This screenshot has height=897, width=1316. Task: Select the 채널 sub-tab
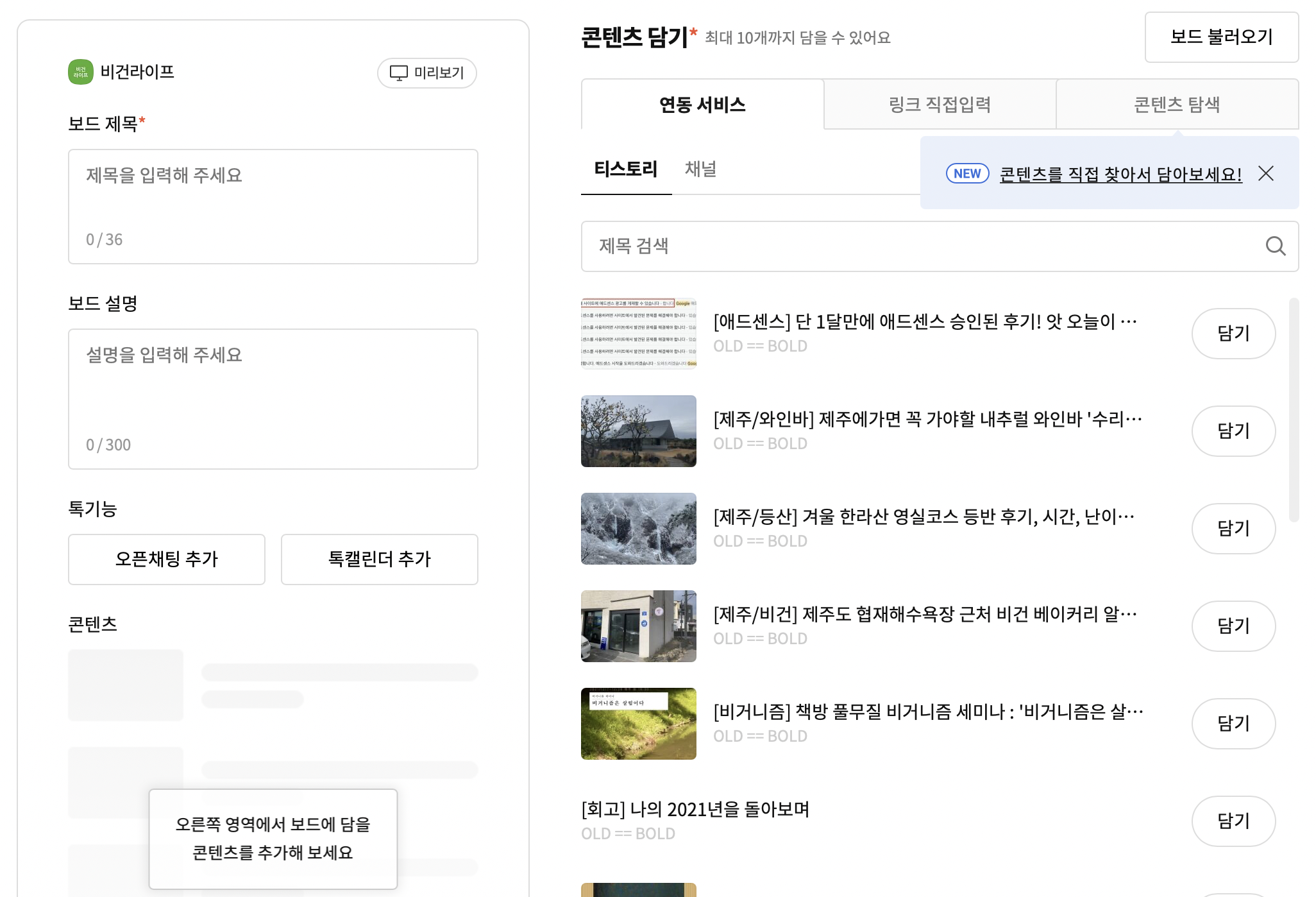coord(700,169)
